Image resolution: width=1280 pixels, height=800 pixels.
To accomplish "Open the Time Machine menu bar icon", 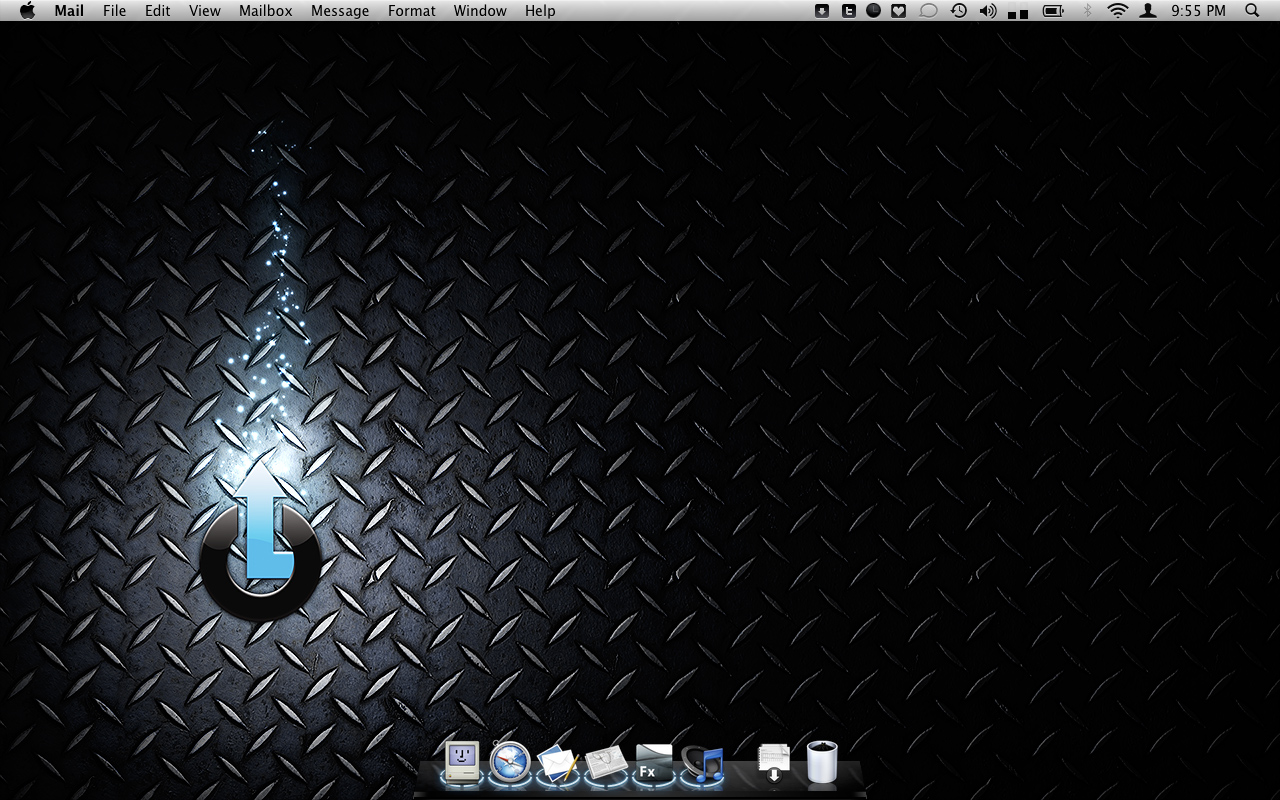I will pos(959,11).
